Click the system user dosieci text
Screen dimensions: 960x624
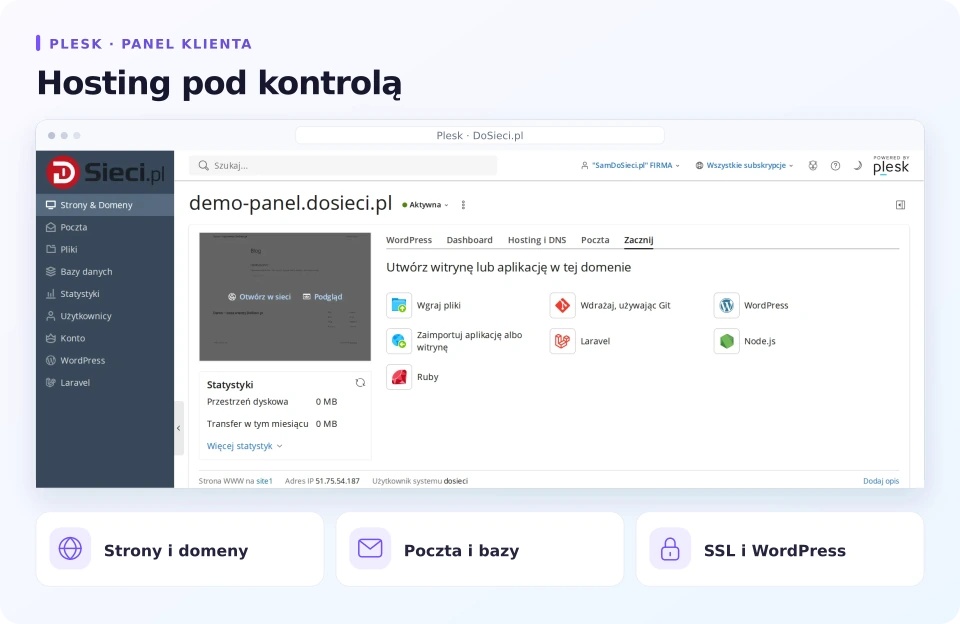[x=456, y=481]
